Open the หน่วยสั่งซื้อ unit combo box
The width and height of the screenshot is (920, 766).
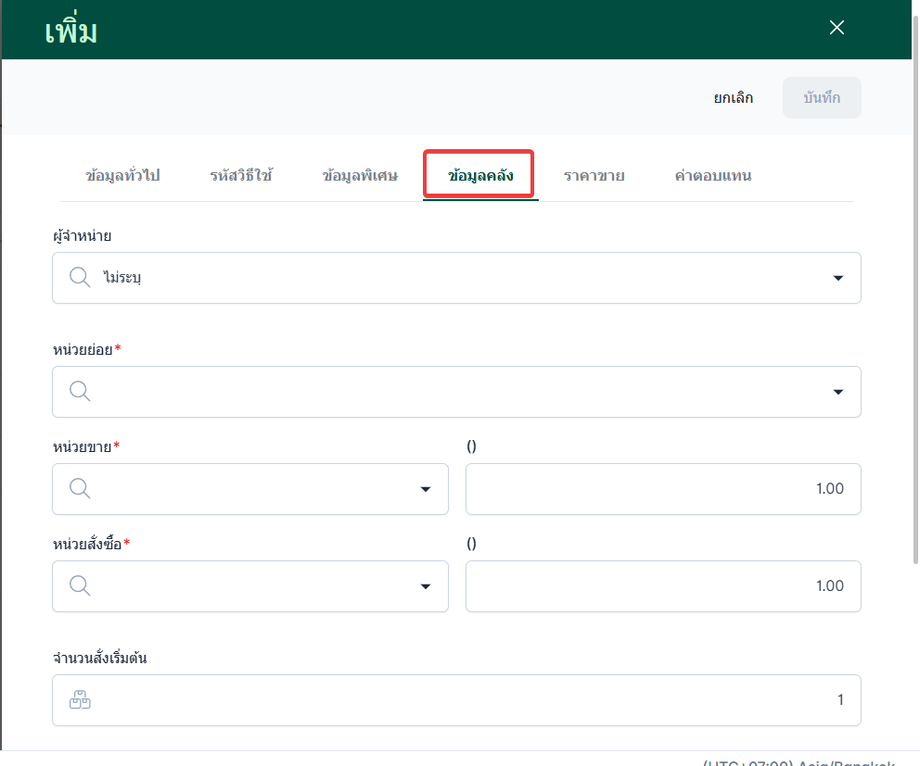click(x=251, y=587)
